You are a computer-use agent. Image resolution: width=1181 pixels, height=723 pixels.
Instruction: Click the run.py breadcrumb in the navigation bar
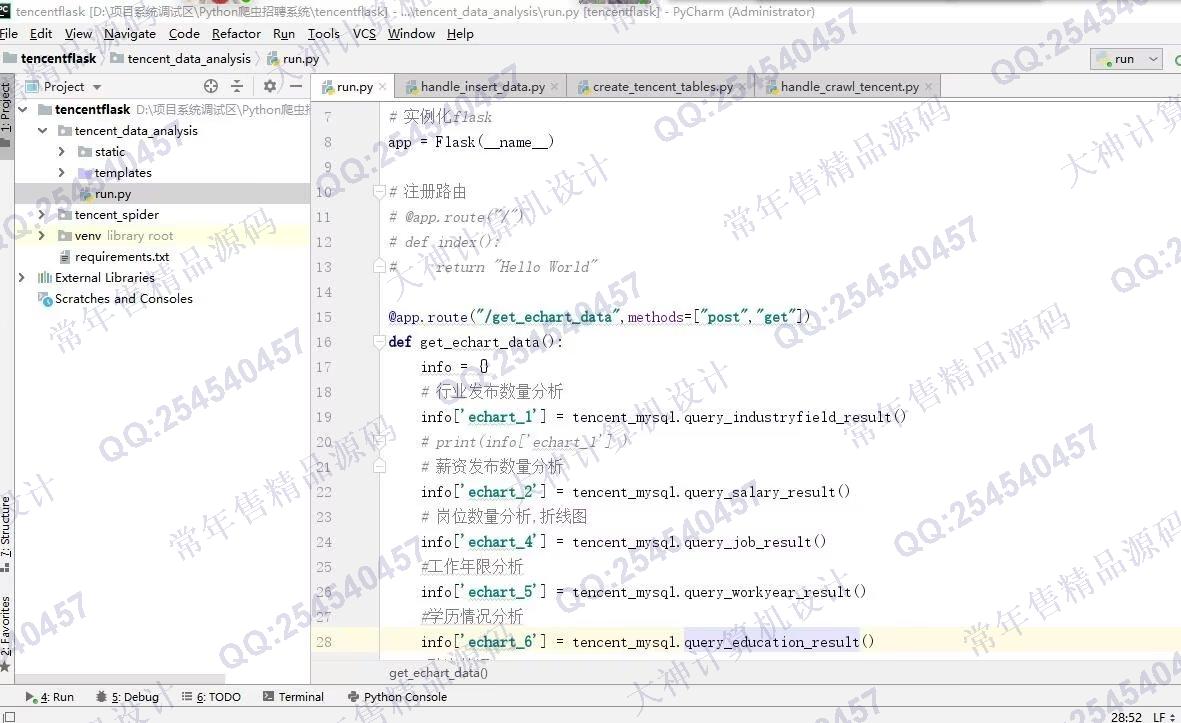(293, 59)
